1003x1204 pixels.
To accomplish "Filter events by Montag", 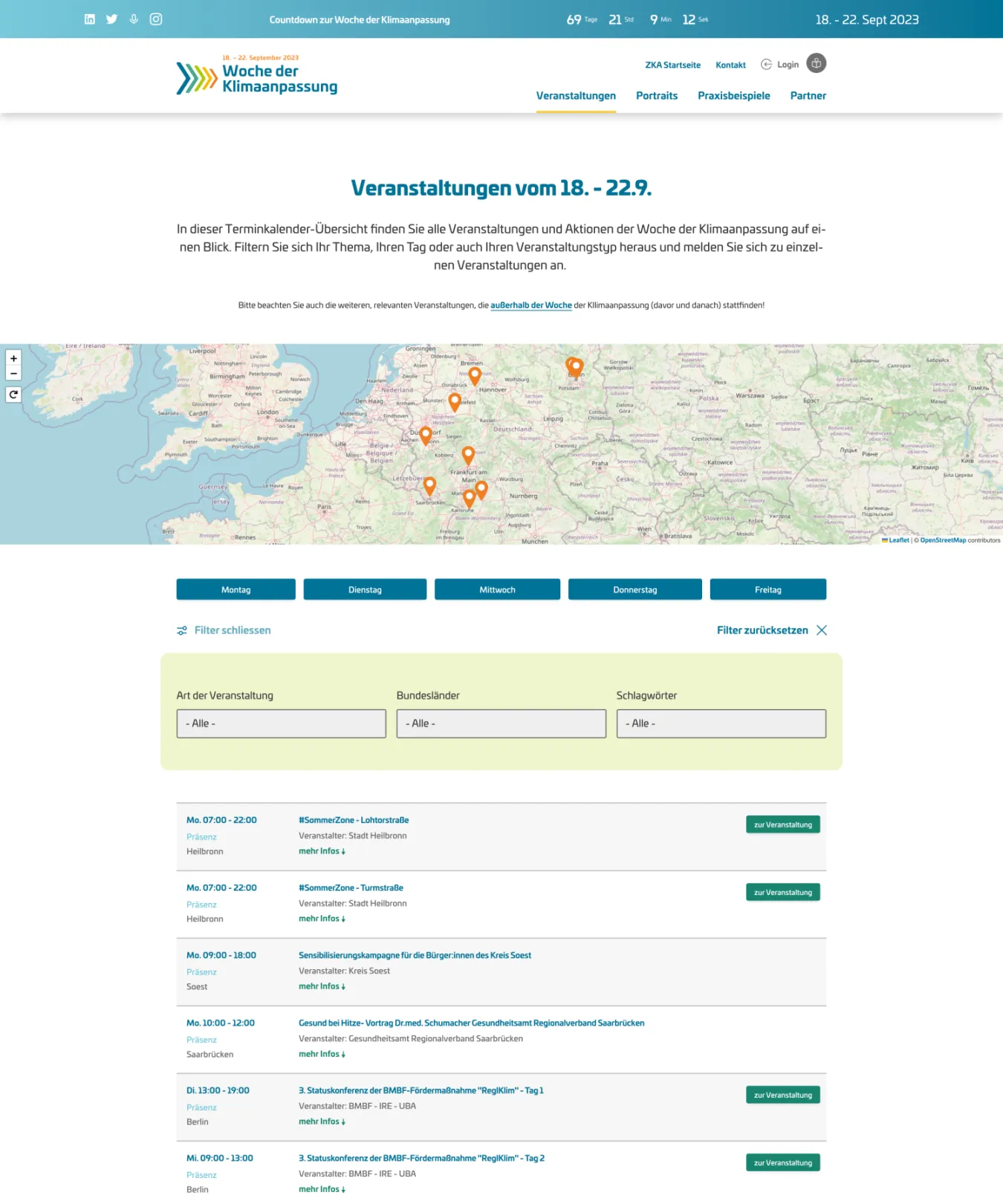I will coord(236,589).
